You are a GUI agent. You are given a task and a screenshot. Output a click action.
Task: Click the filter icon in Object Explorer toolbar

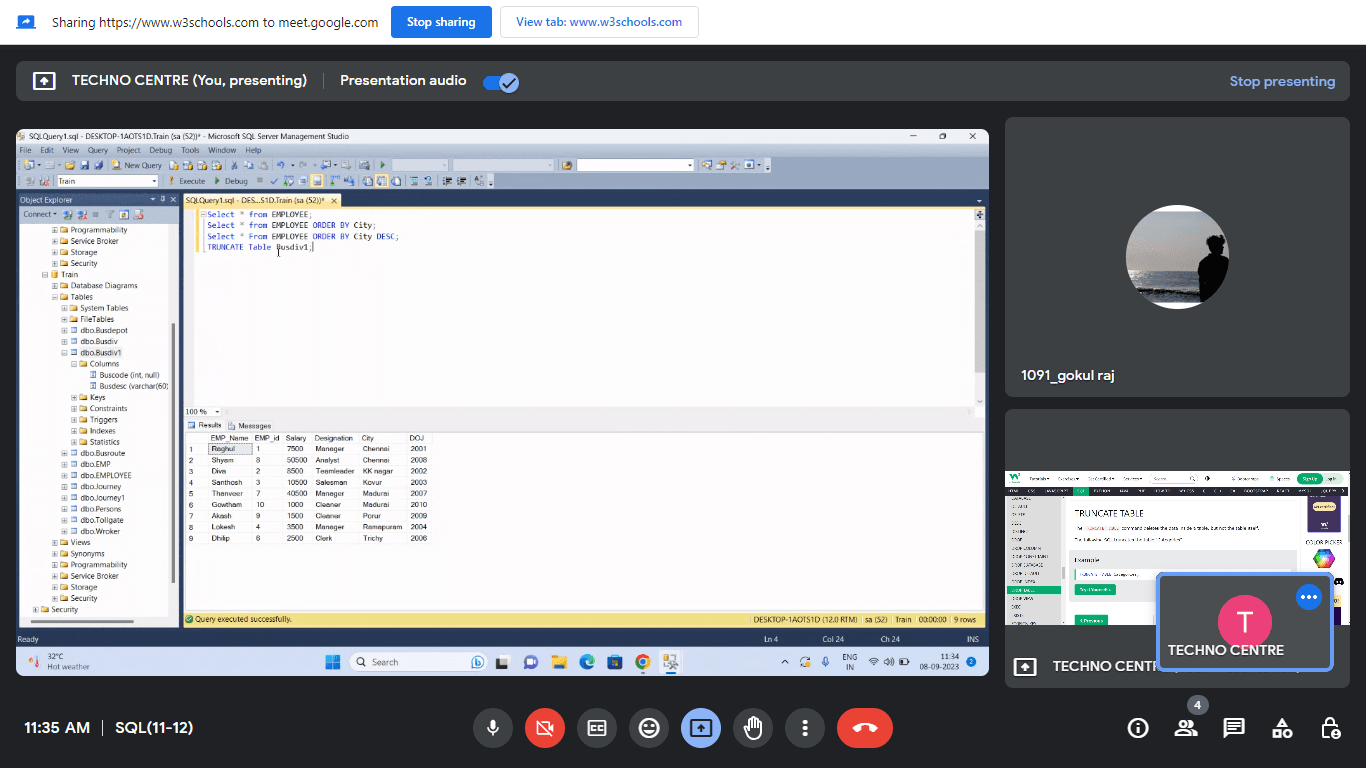(x=110, y=214)
